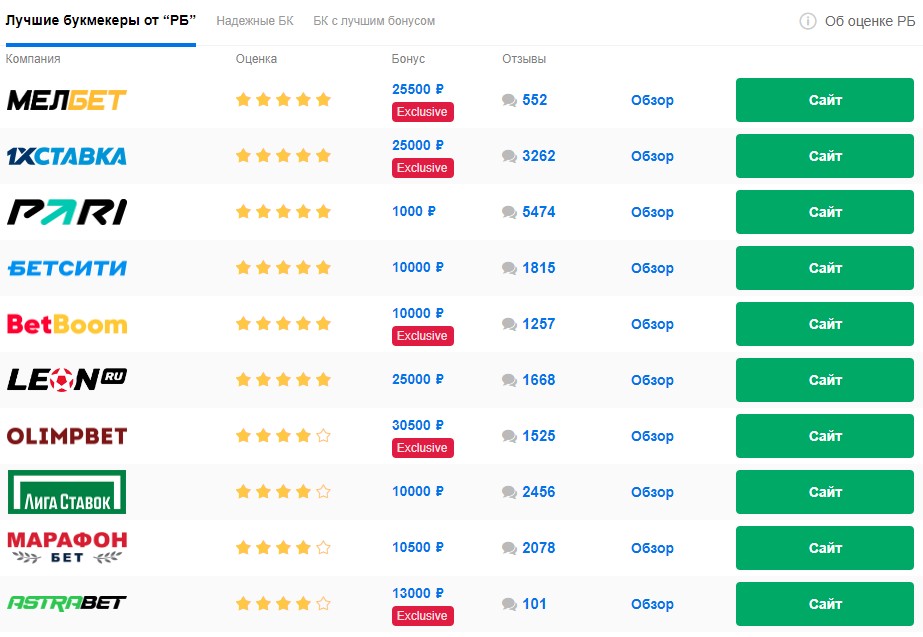Open the Обзор link for Бетсити
923x637 pixels.
point(652,268)
